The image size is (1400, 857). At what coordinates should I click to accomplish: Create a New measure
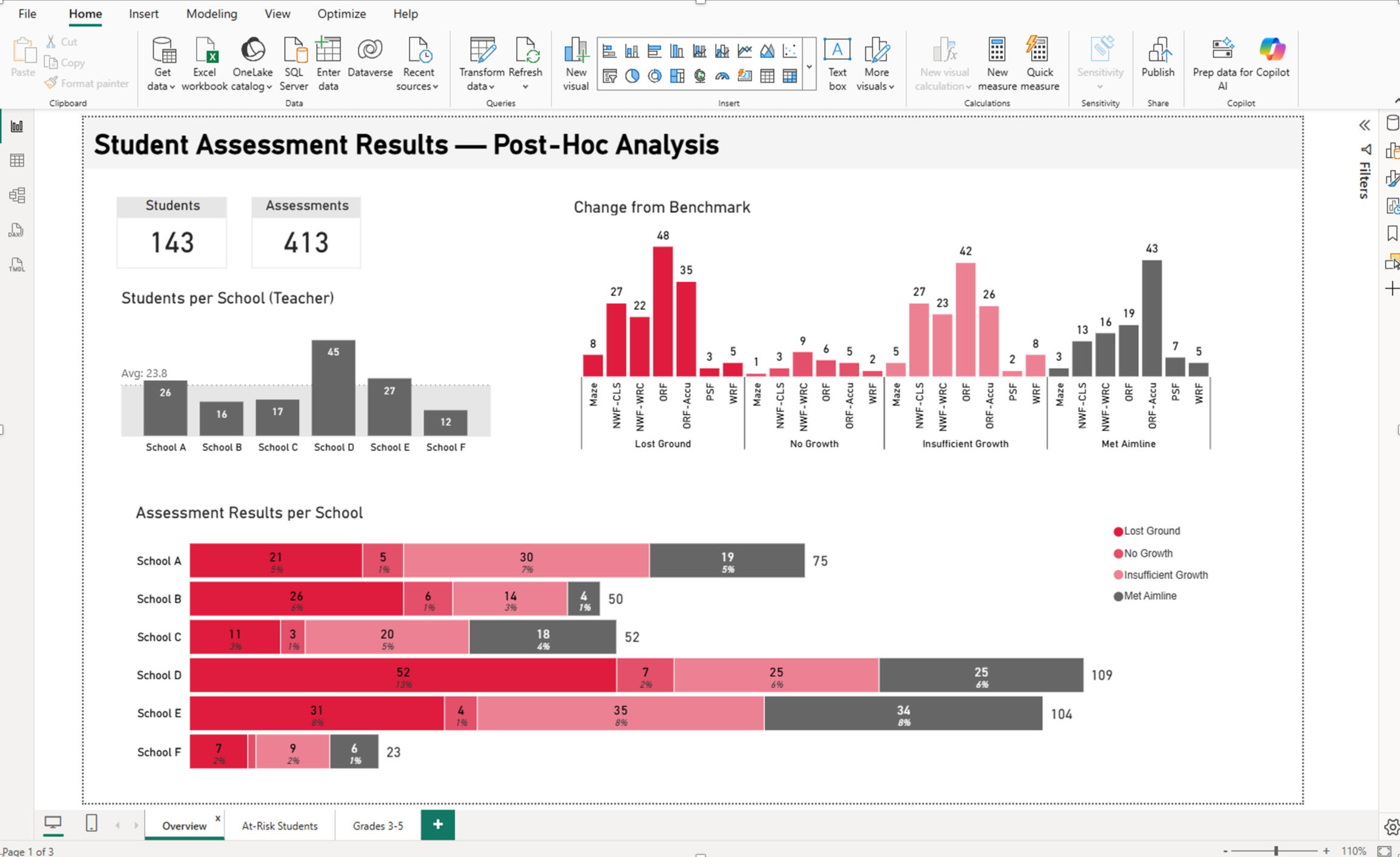click(997, 64)
